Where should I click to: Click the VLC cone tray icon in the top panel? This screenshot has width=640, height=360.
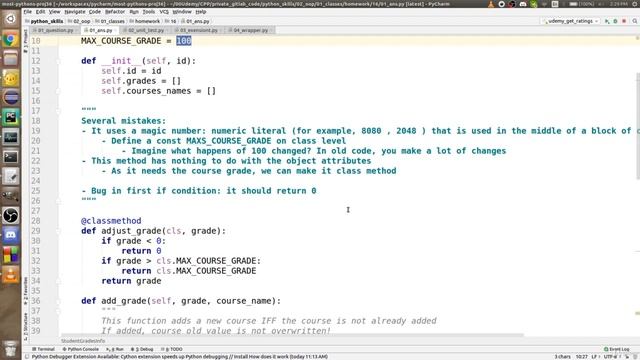(x=491, y=4)
